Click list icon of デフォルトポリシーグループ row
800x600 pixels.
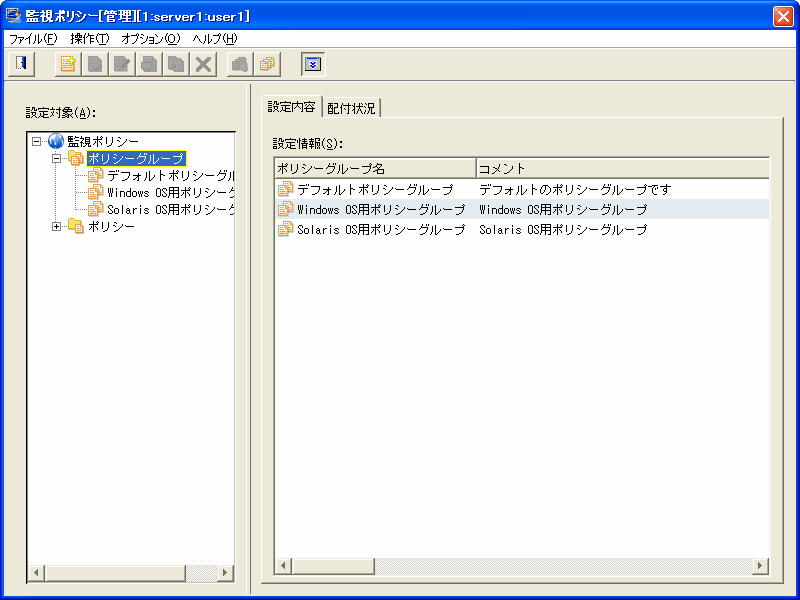pos(285,189)
